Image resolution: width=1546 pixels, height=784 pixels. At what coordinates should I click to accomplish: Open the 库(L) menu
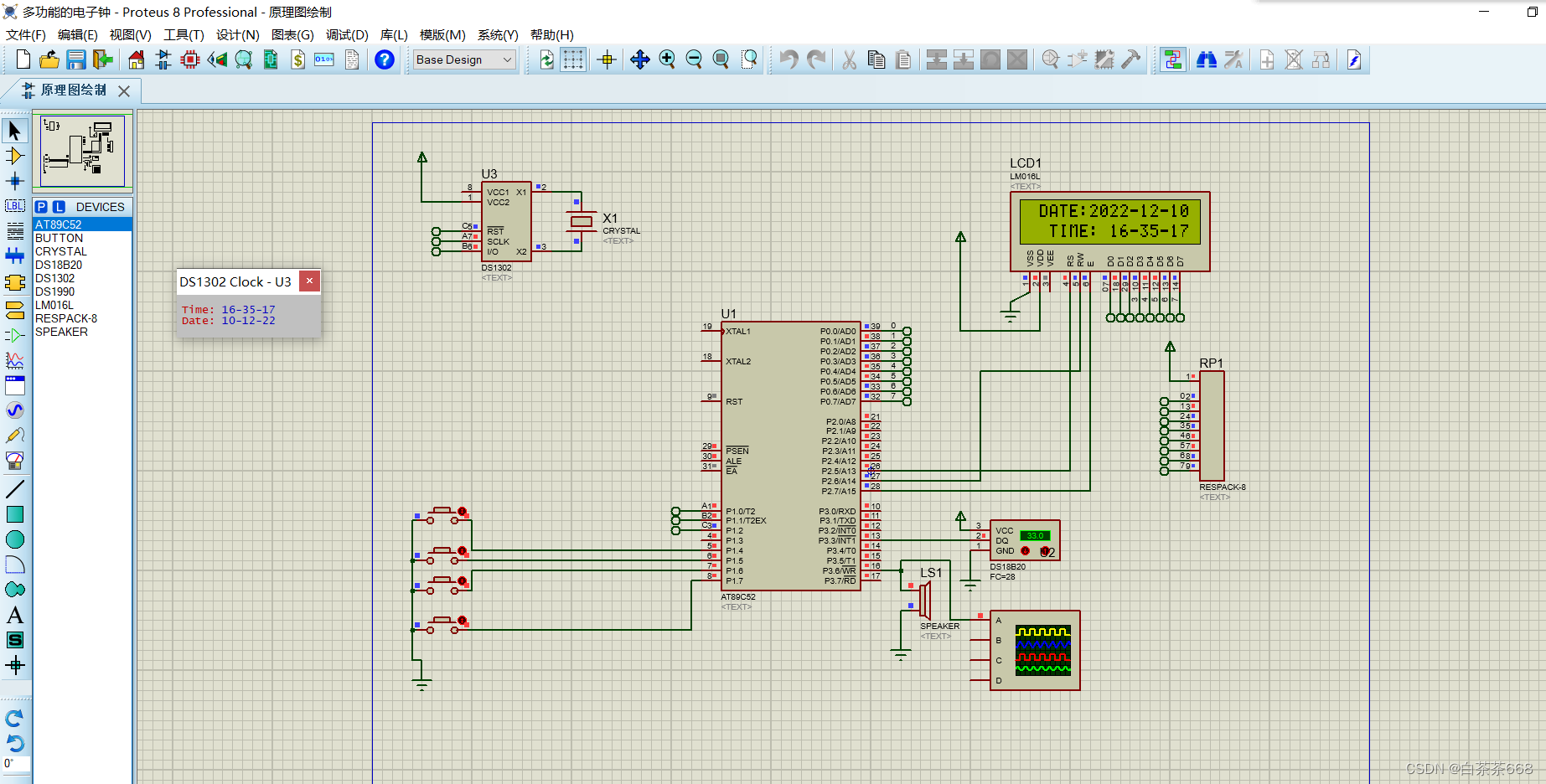pyautogui.click(x=394, y=34)
